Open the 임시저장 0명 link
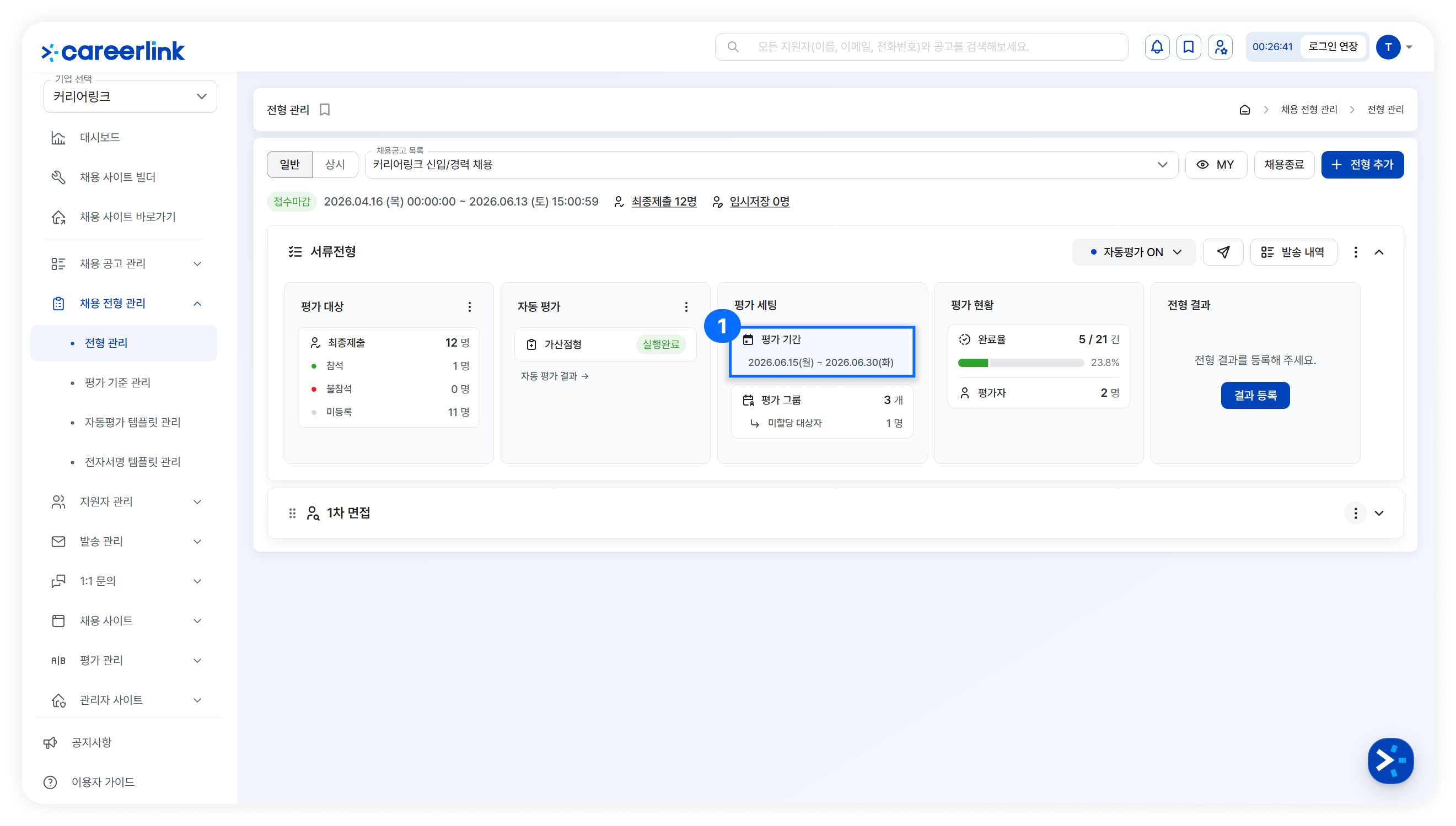This screenshot has width=1456, height=826. click(x=759, y=202)
